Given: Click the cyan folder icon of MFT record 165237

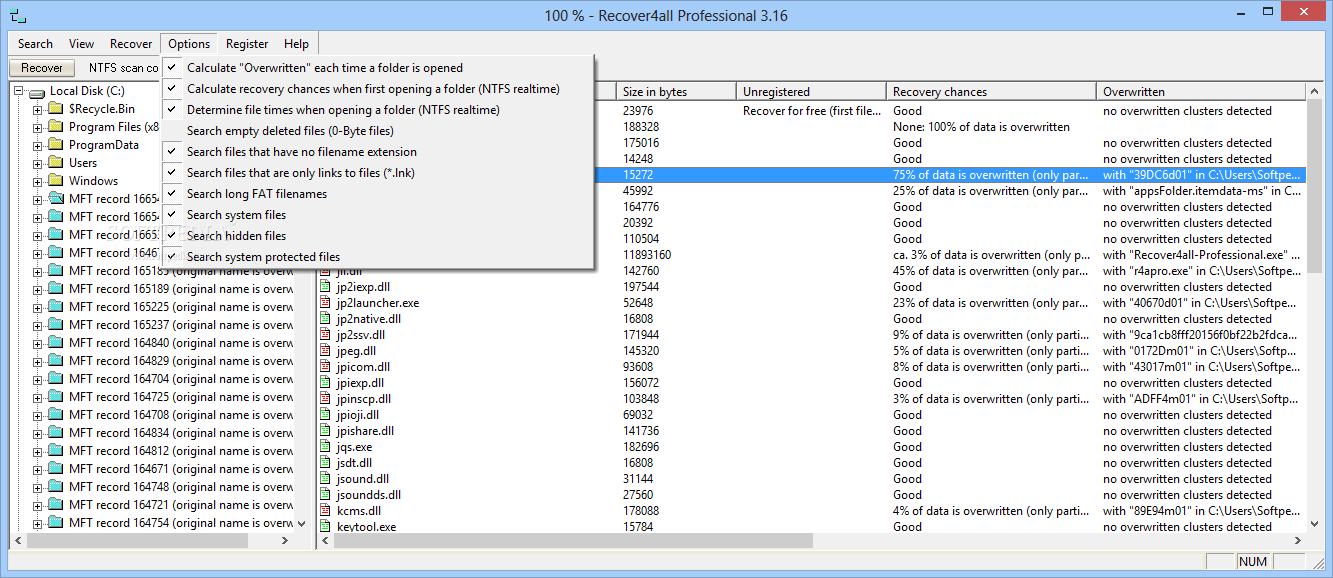Looking at the screenshot, I should tap(55, 325).
